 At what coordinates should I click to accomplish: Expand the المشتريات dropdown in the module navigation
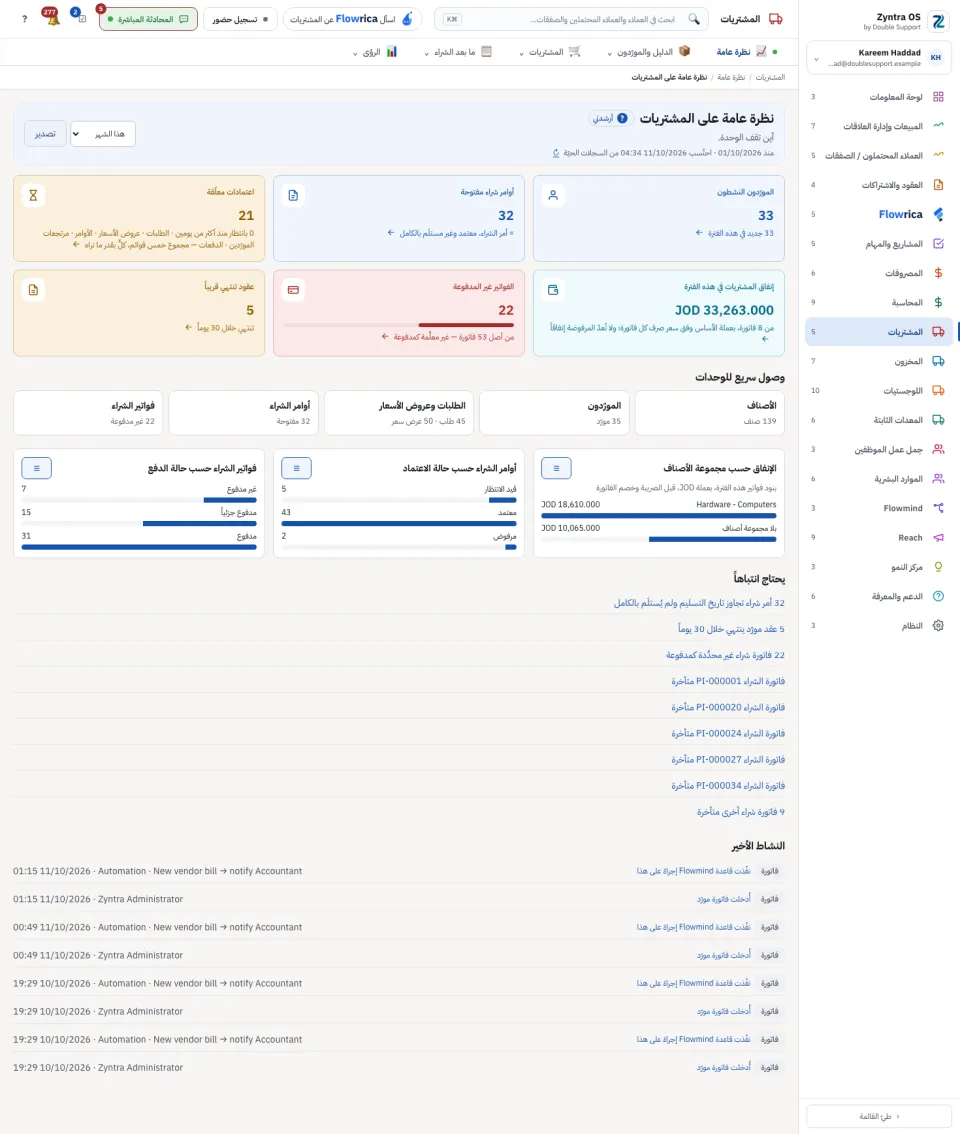pos(550,52)
